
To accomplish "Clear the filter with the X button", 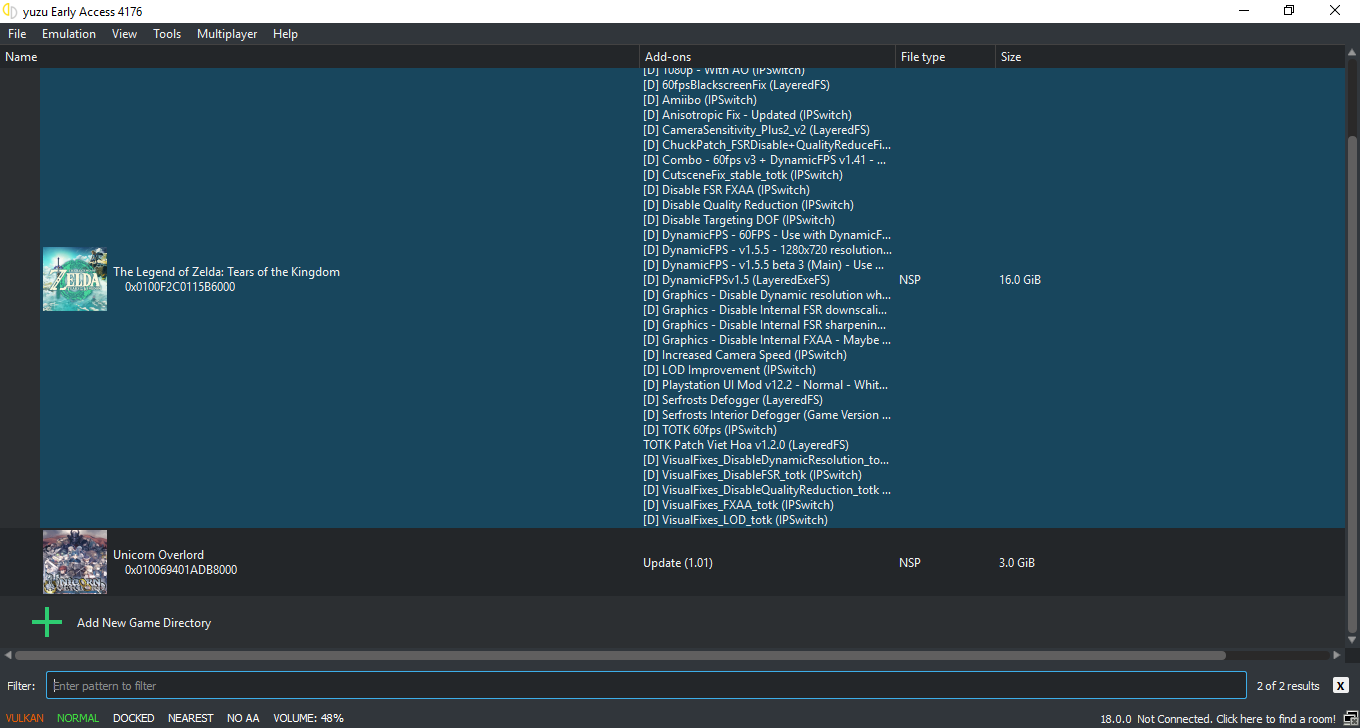I will (1341, 685).
